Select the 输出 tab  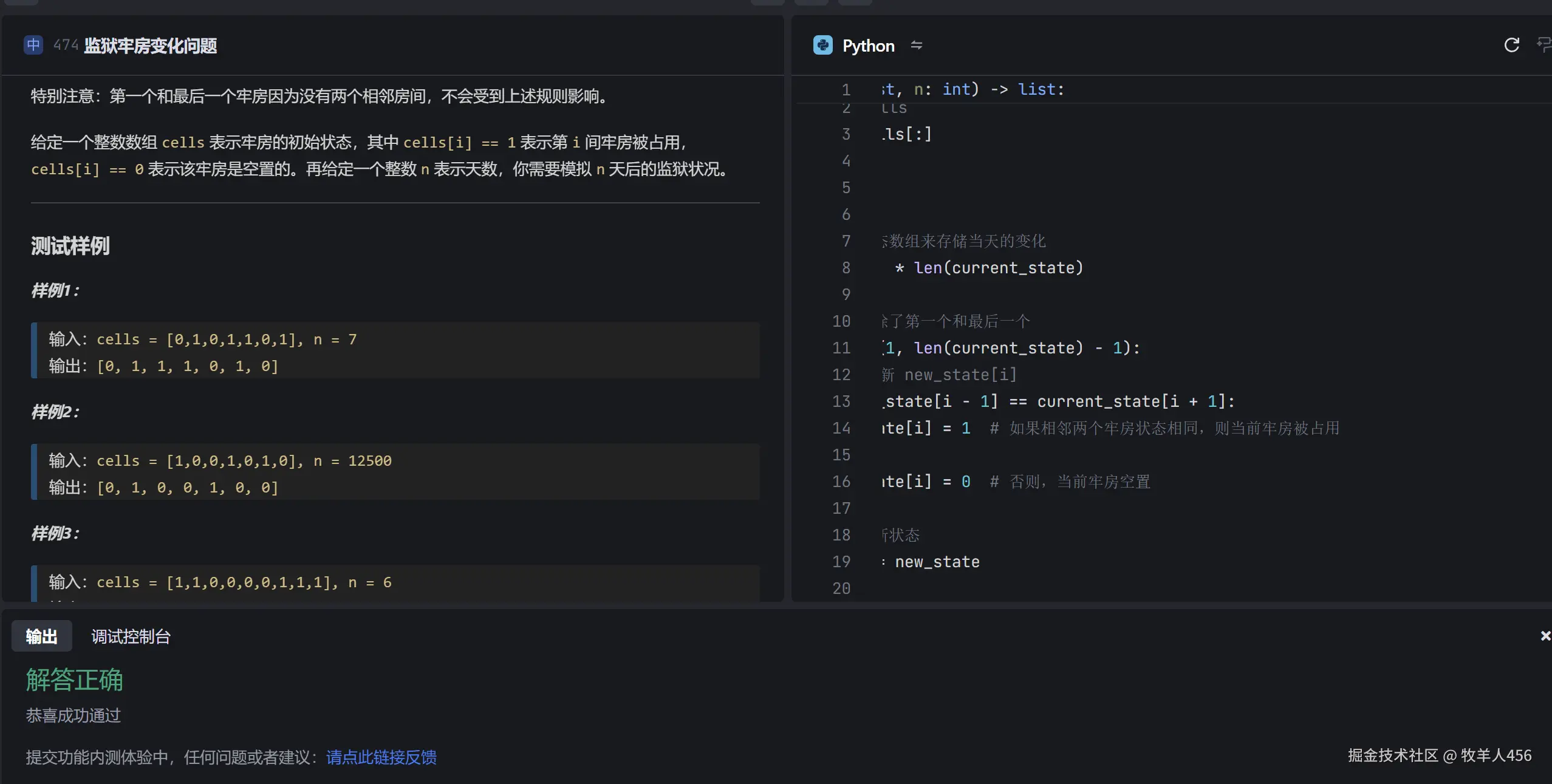tap(41, 636)
